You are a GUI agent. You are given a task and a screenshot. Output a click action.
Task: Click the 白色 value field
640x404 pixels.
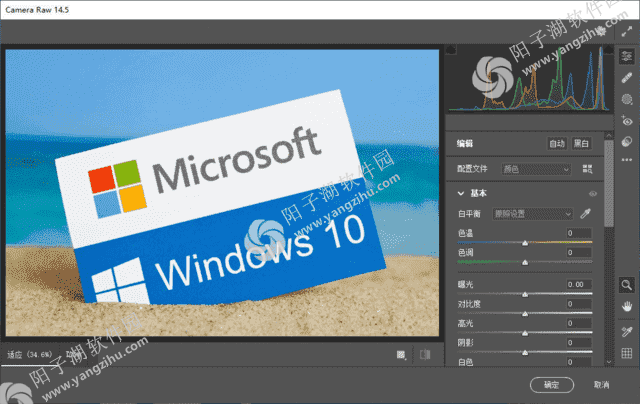click(x=579, y=362)
